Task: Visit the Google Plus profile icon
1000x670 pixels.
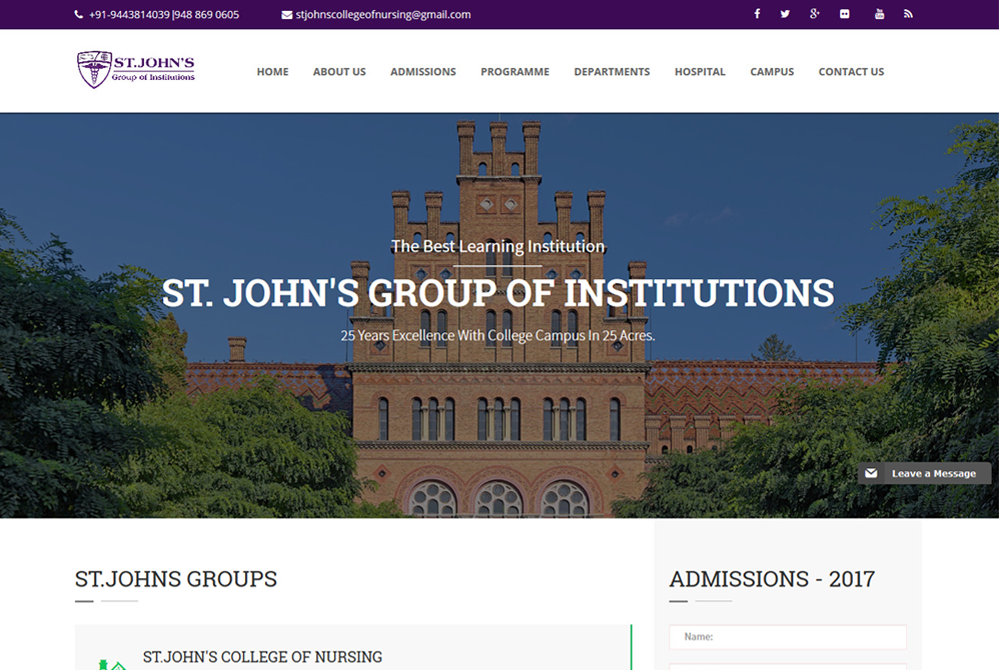Action: (815, 14)
